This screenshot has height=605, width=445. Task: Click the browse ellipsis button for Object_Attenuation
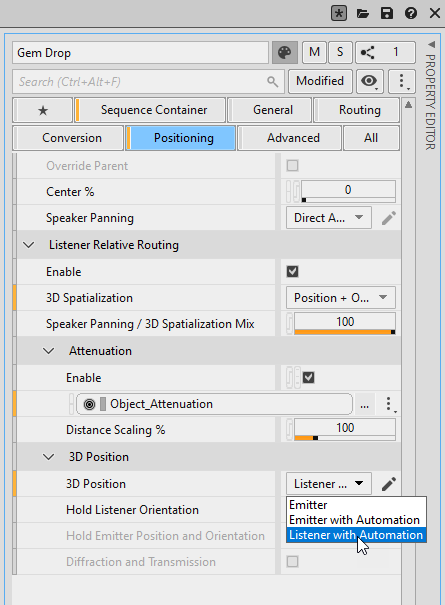point(364,404)
